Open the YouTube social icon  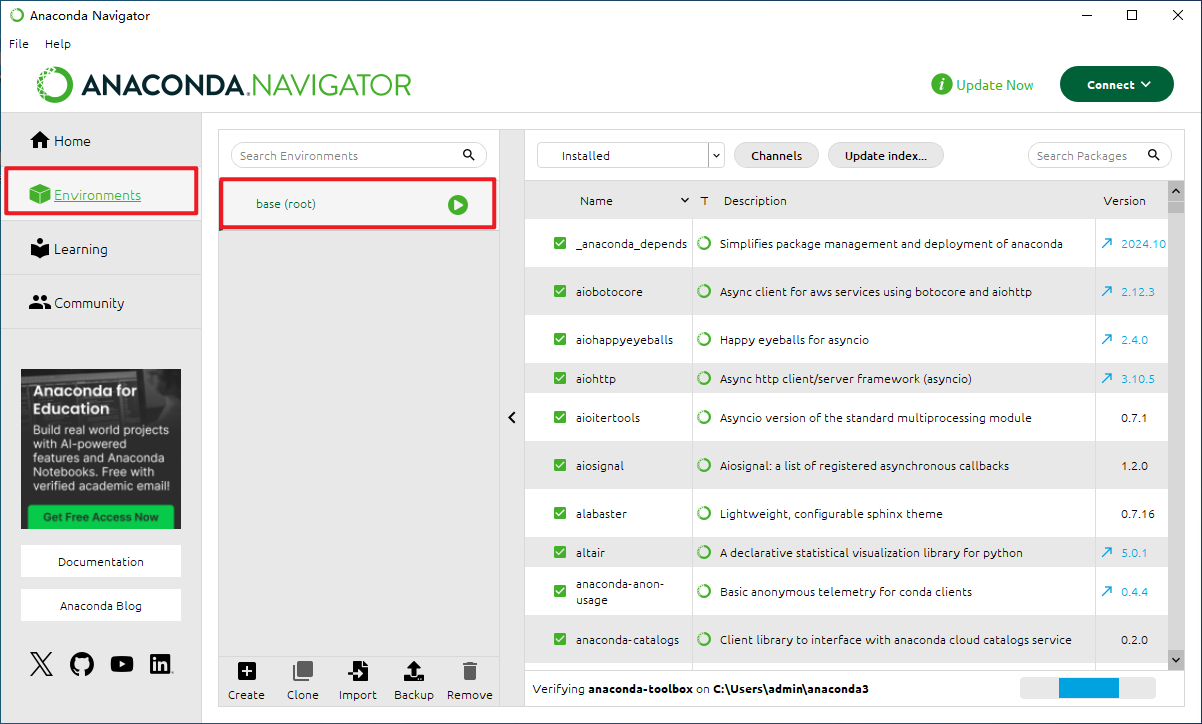pyautogui.click(x=122, y=664)
